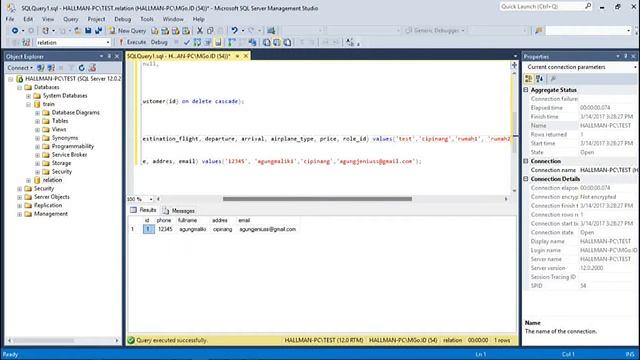Click the Debug toolbar button
Image resolution: width=640 pixels, height=360 pixels.
[x=159, y=42]
